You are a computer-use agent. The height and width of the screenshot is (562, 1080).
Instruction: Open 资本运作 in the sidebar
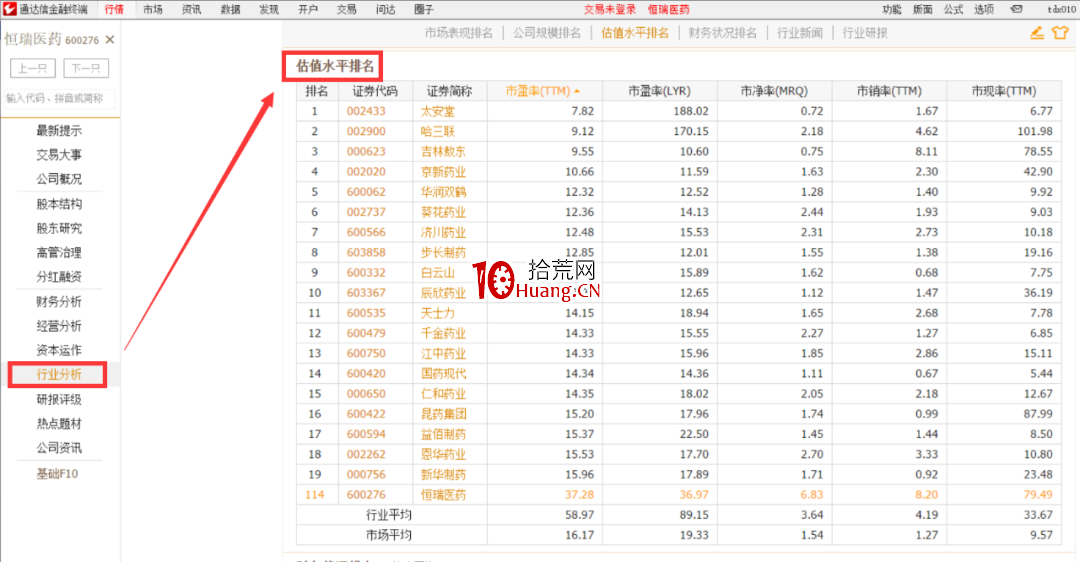[x=59, y=350]
